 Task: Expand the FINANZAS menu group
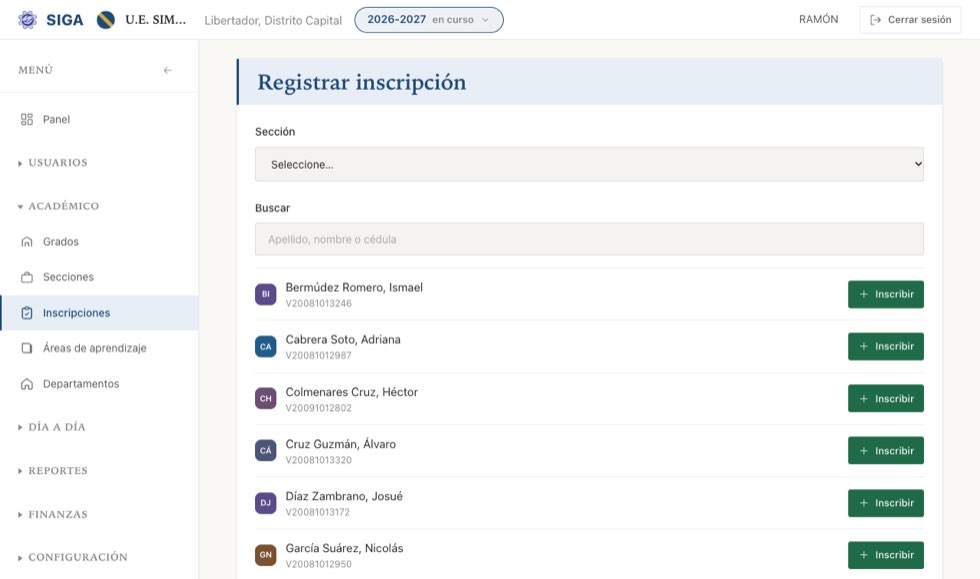coord(53,515)
